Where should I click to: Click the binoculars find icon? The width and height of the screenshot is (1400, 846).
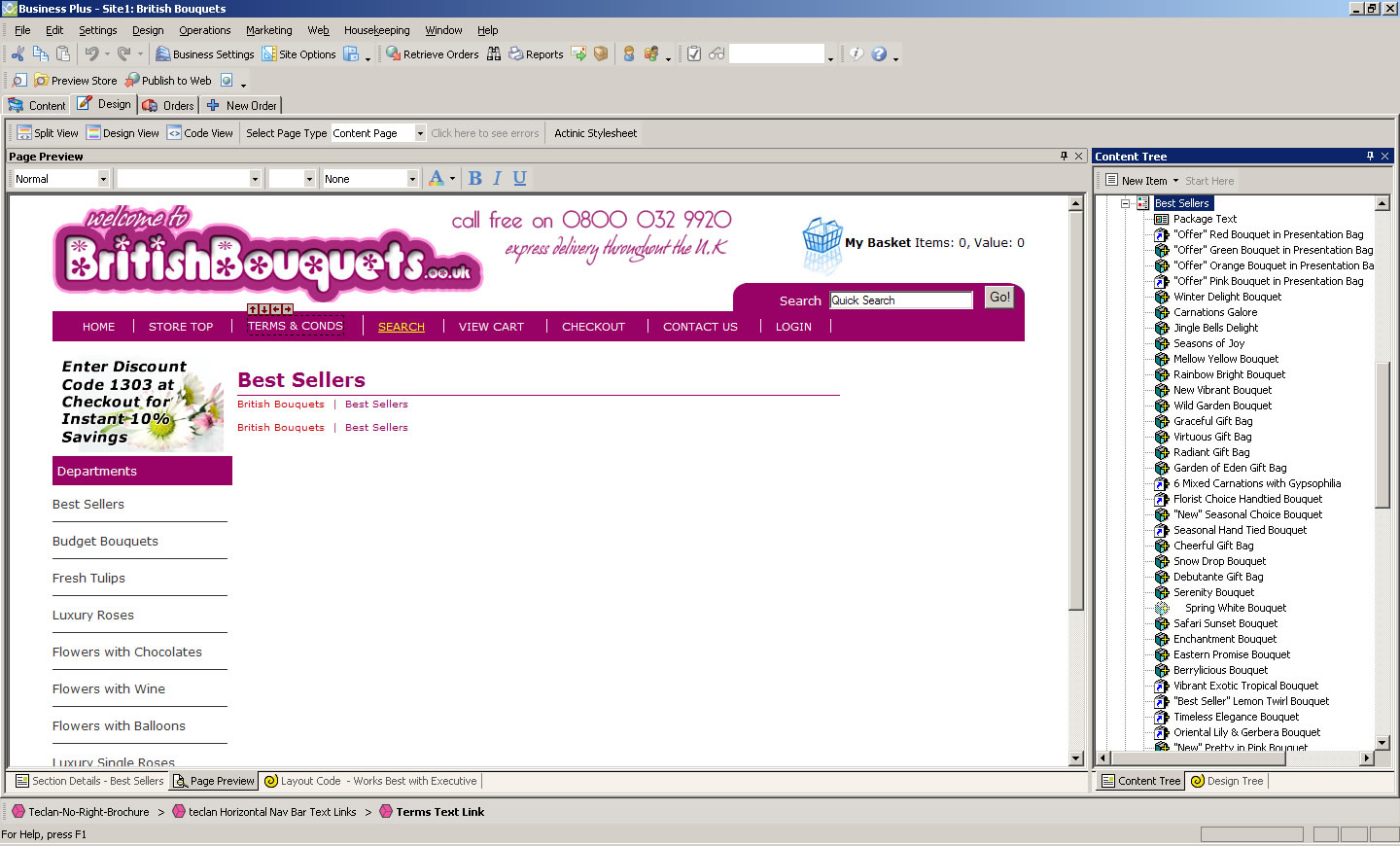click(x=494, y=54)
